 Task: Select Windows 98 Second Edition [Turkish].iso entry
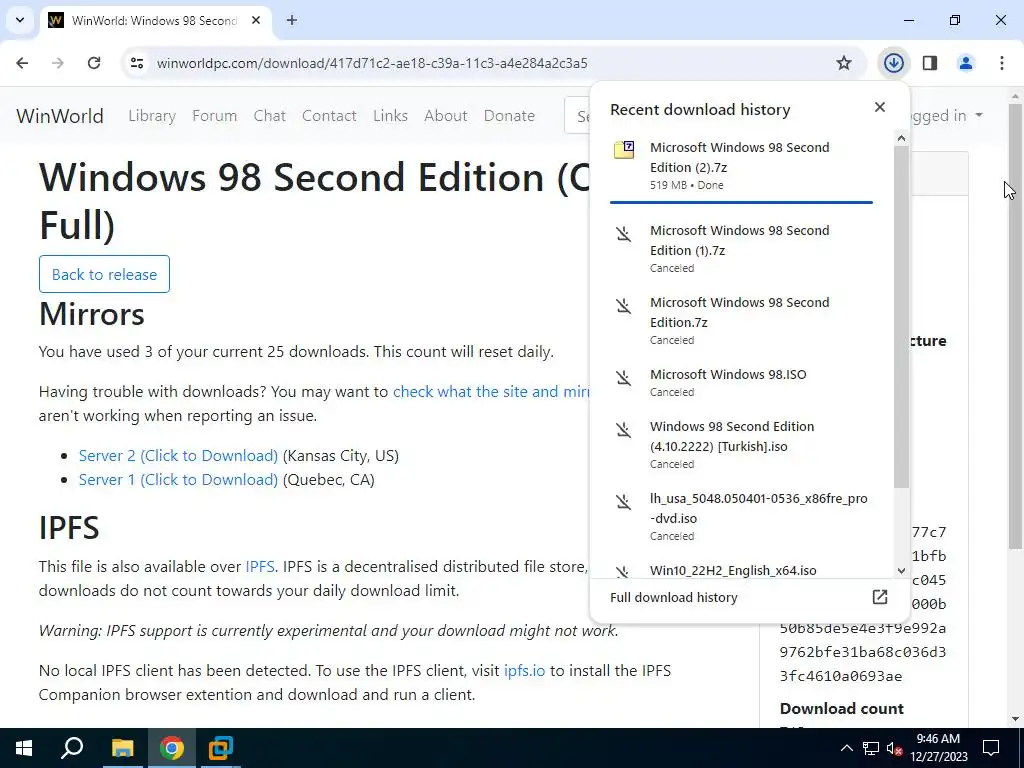pos(741,444)
